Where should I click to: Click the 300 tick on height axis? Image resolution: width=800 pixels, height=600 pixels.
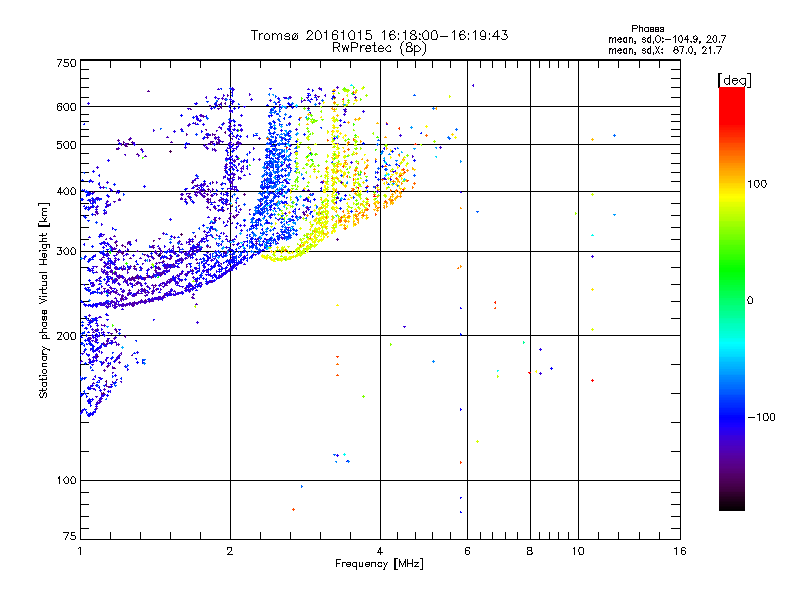67,252
